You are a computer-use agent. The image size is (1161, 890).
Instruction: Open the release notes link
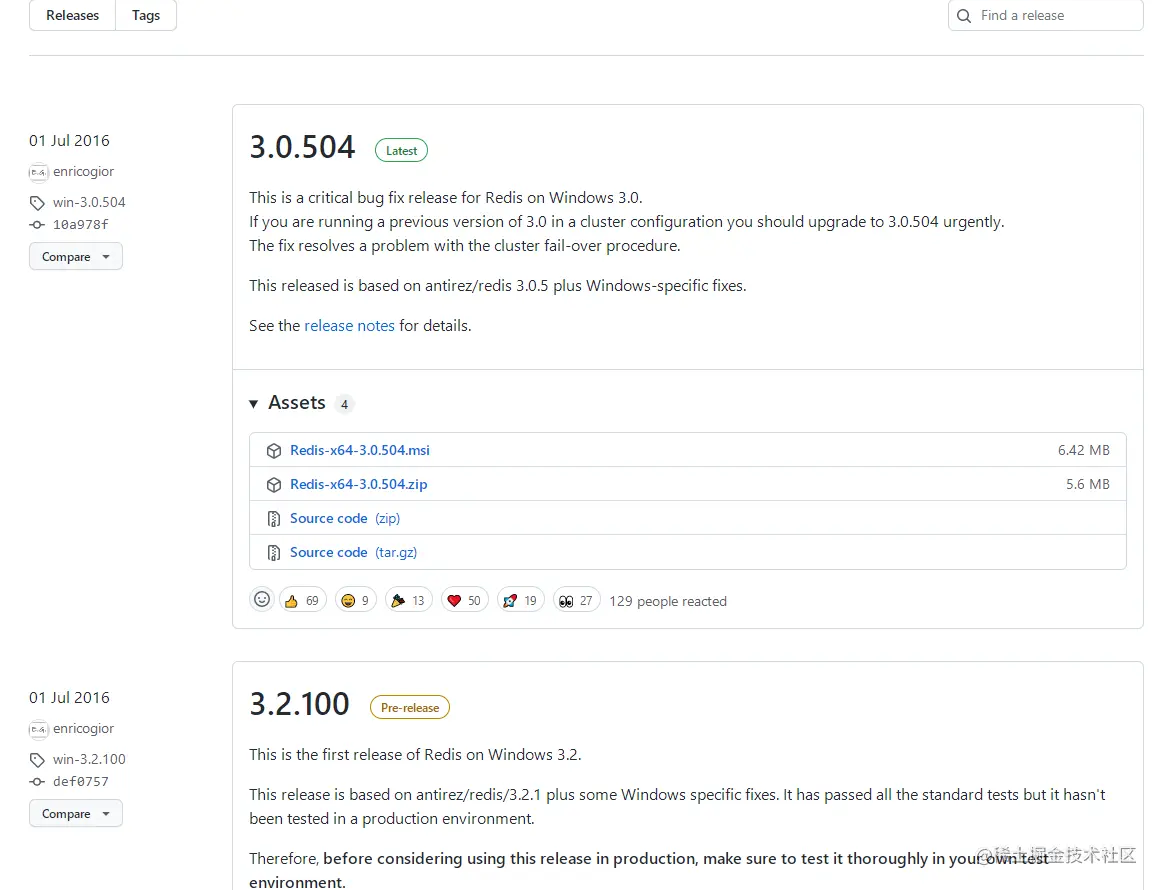[x=349, y=326]
